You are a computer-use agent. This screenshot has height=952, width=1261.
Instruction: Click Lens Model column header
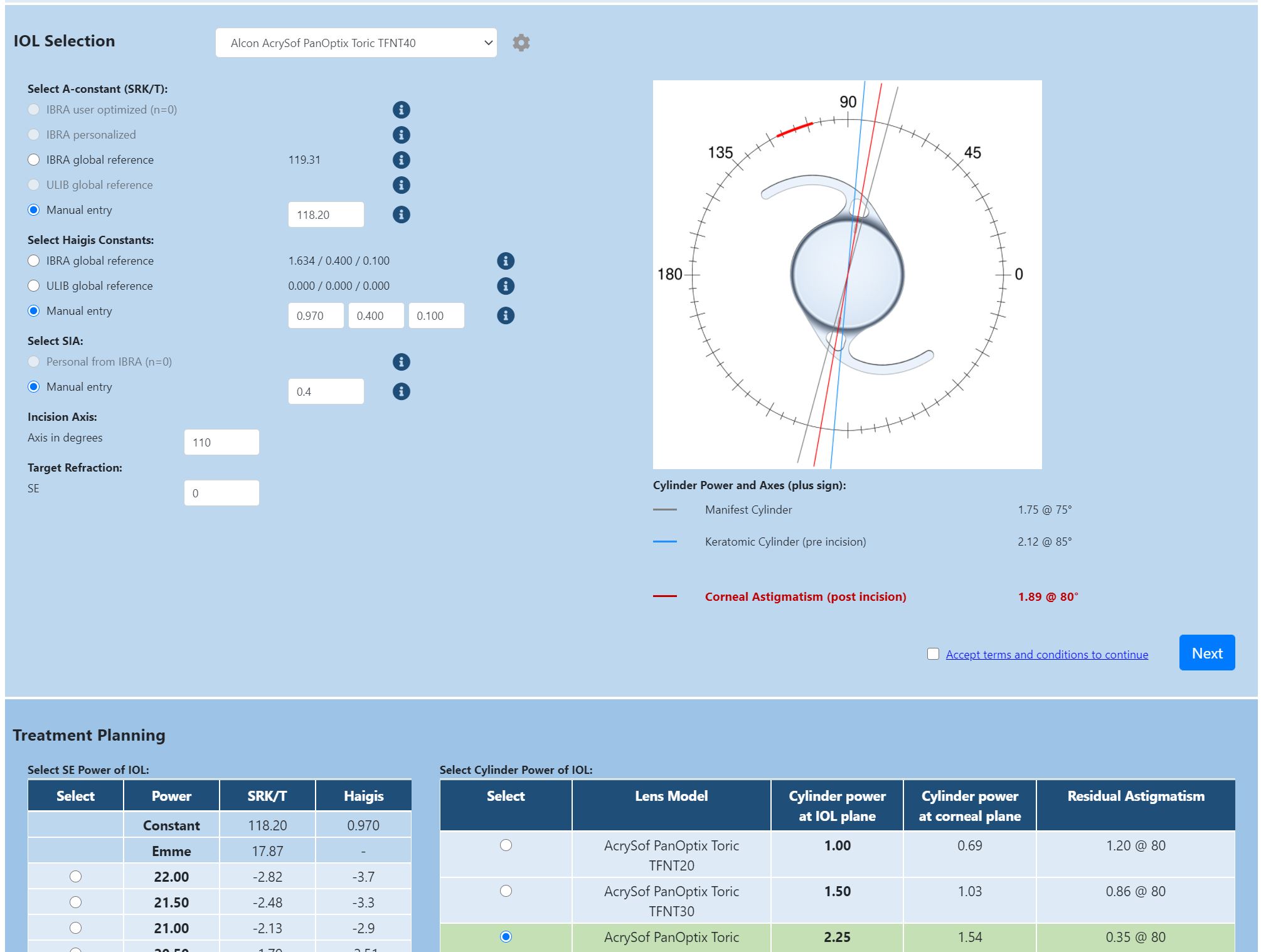671,805
